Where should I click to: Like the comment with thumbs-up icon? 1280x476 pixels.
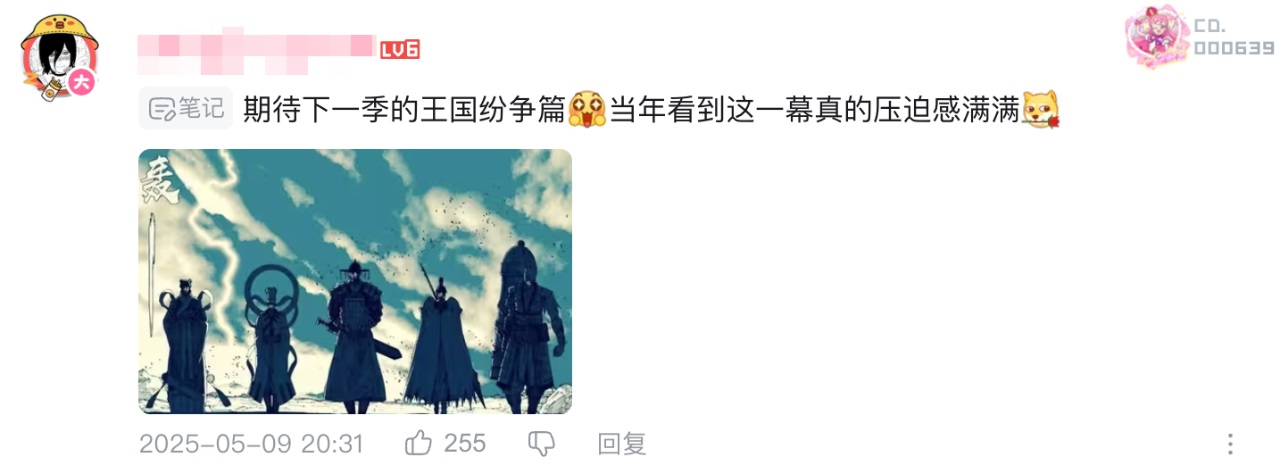tap(417, 443)
